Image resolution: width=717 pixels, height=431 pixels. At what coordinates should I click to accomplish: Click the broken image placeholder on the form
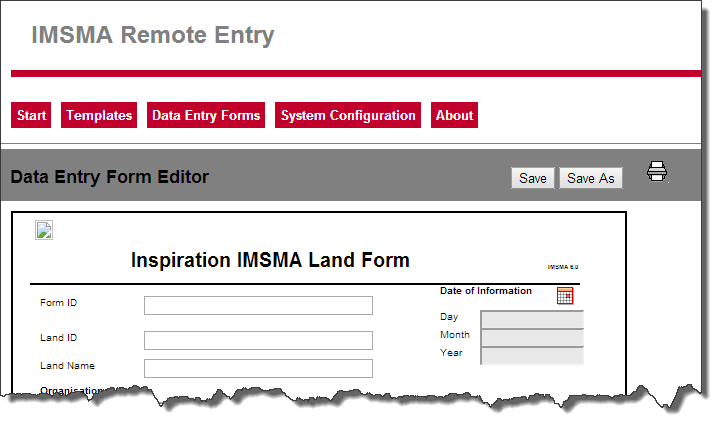coord(44,231)
